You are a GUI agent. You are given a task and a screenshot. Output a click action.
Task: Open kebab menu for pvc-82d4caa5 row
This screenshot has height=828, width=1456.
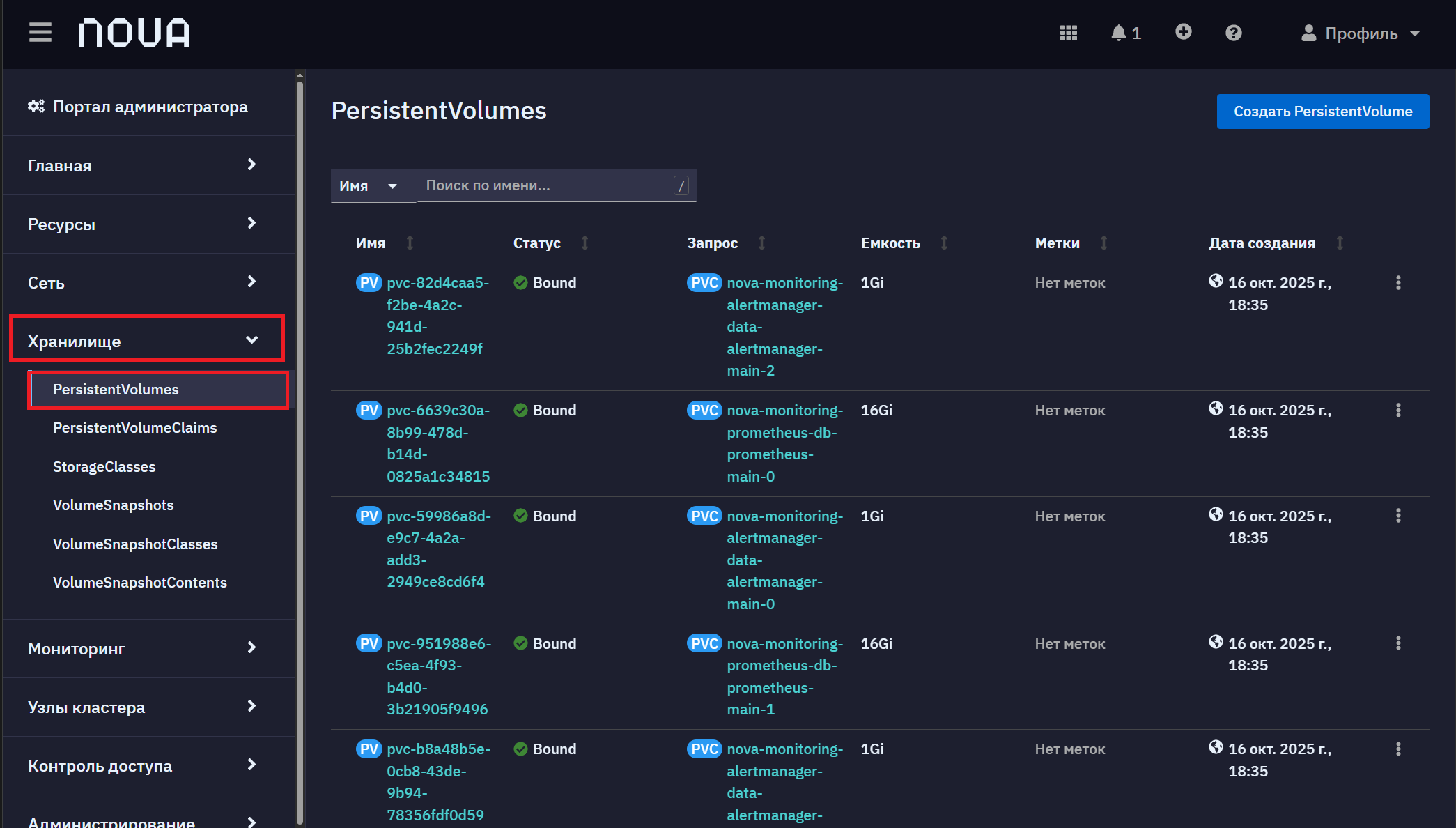click(x=1398, y=282)
